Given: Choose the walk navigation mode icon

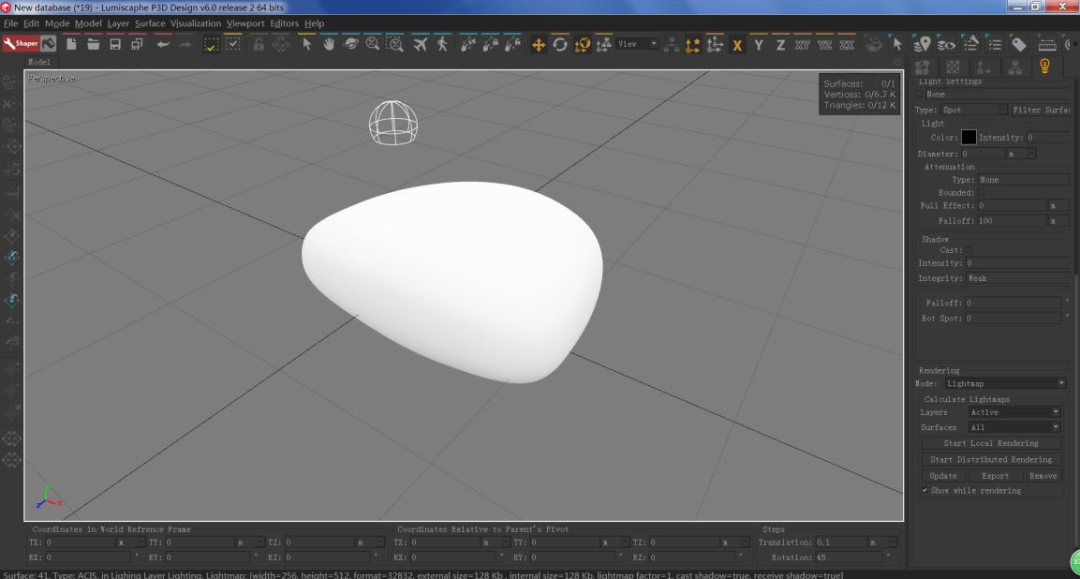Looking at the screenshot, I should pos(442,44).
